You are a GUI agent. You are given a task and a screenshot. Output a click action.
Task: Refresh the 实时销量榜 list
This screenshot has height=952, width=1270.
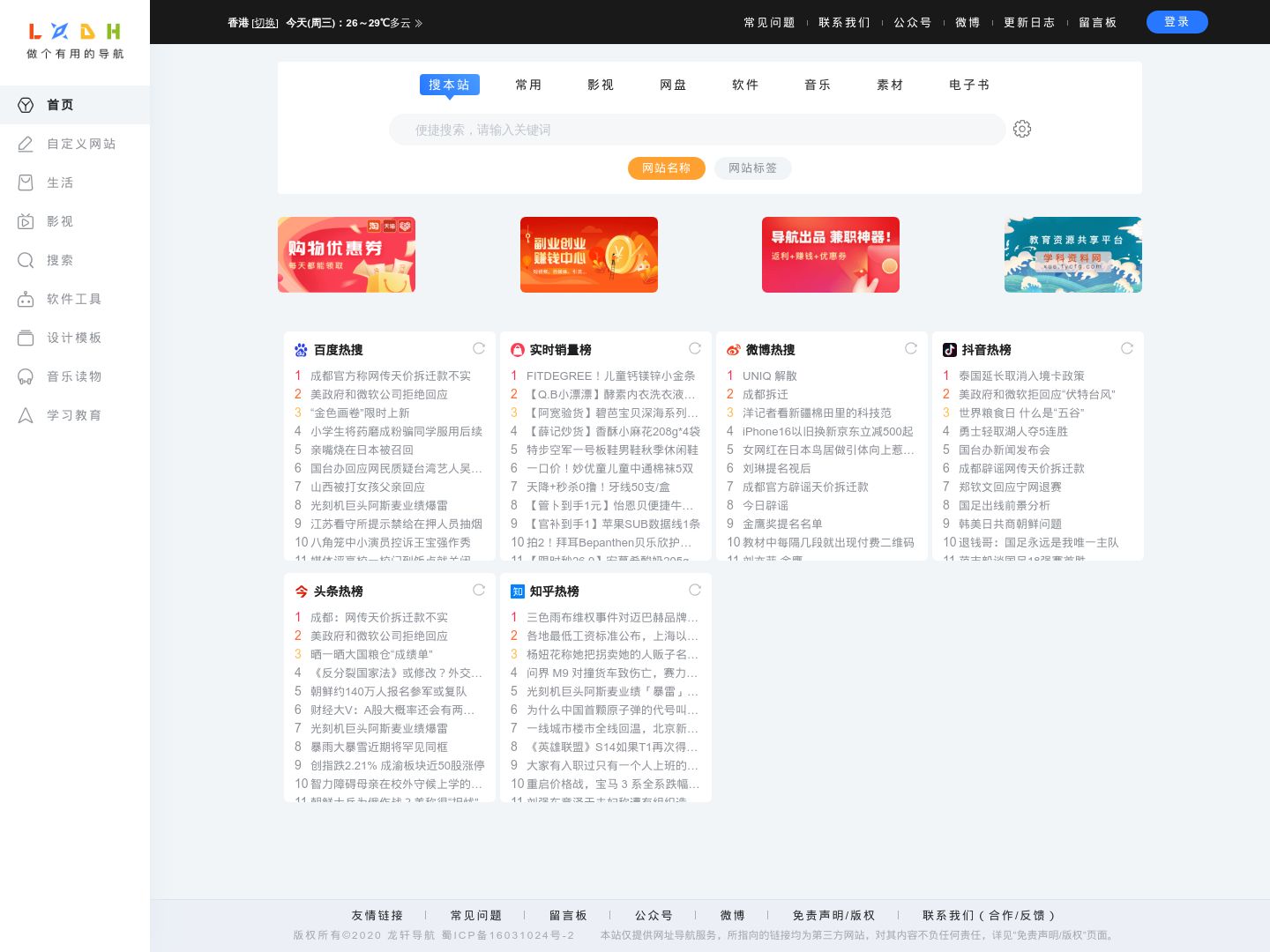point(695,348)
